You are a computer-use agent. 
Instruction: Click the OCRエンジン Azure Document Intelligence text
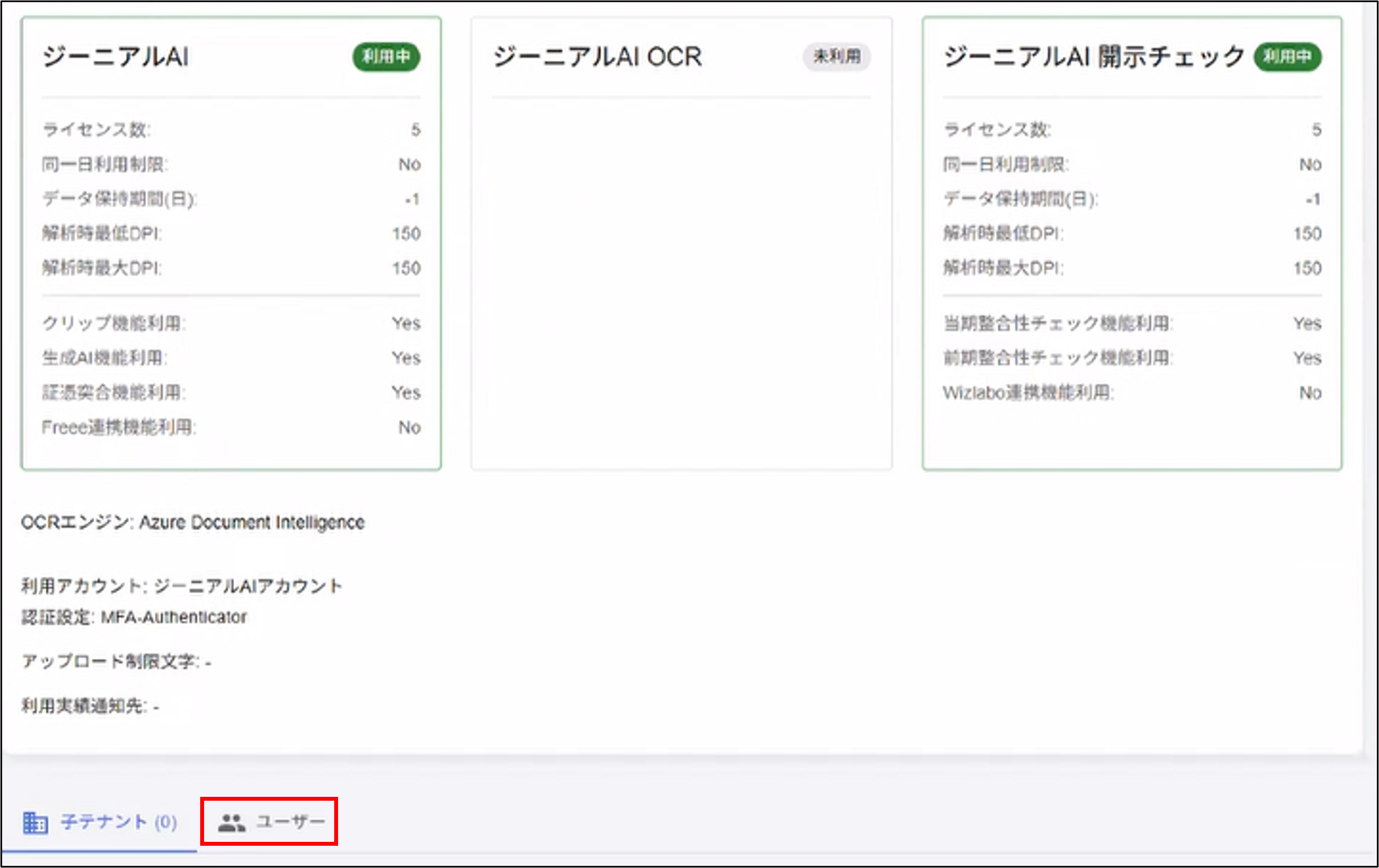pos(192,522)
